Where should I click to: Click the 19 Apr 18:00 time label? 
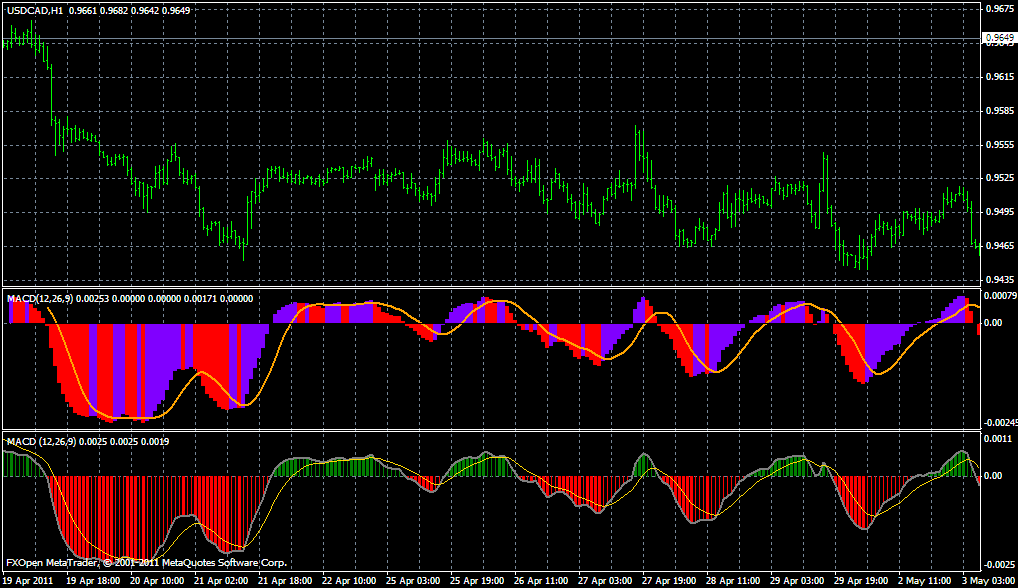point(93,580)
